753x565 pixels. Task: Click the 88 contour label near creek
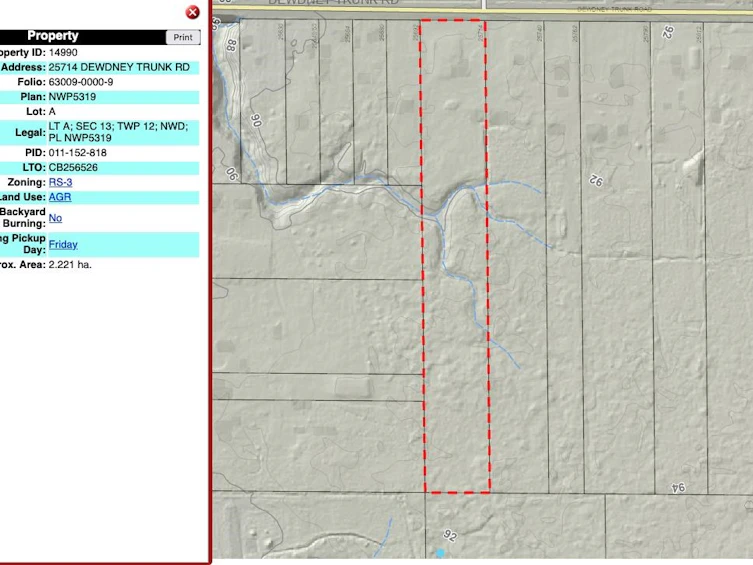(232, 46)
